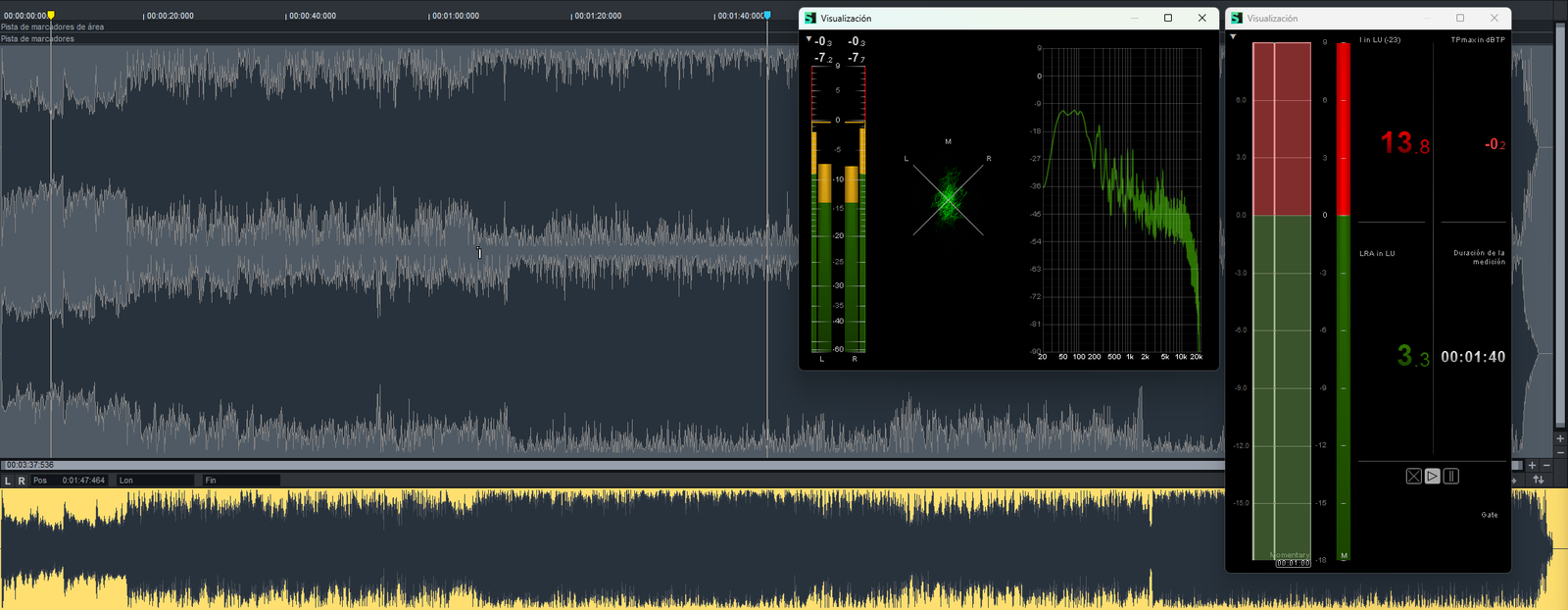Toggle the R channel button
Screen dimensions: 1568x610
point(22,481)
